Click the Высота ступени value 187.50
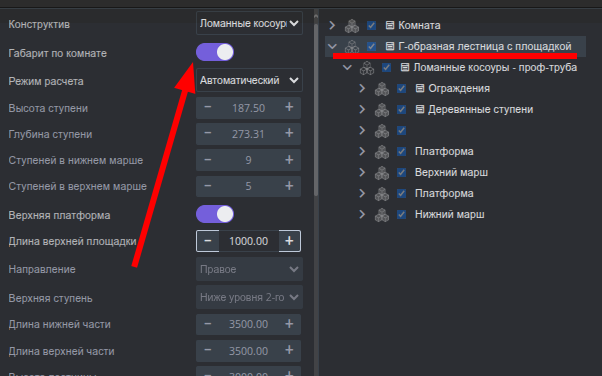Image resolution: width=602 pixels, height=376 pixels. 249,108
